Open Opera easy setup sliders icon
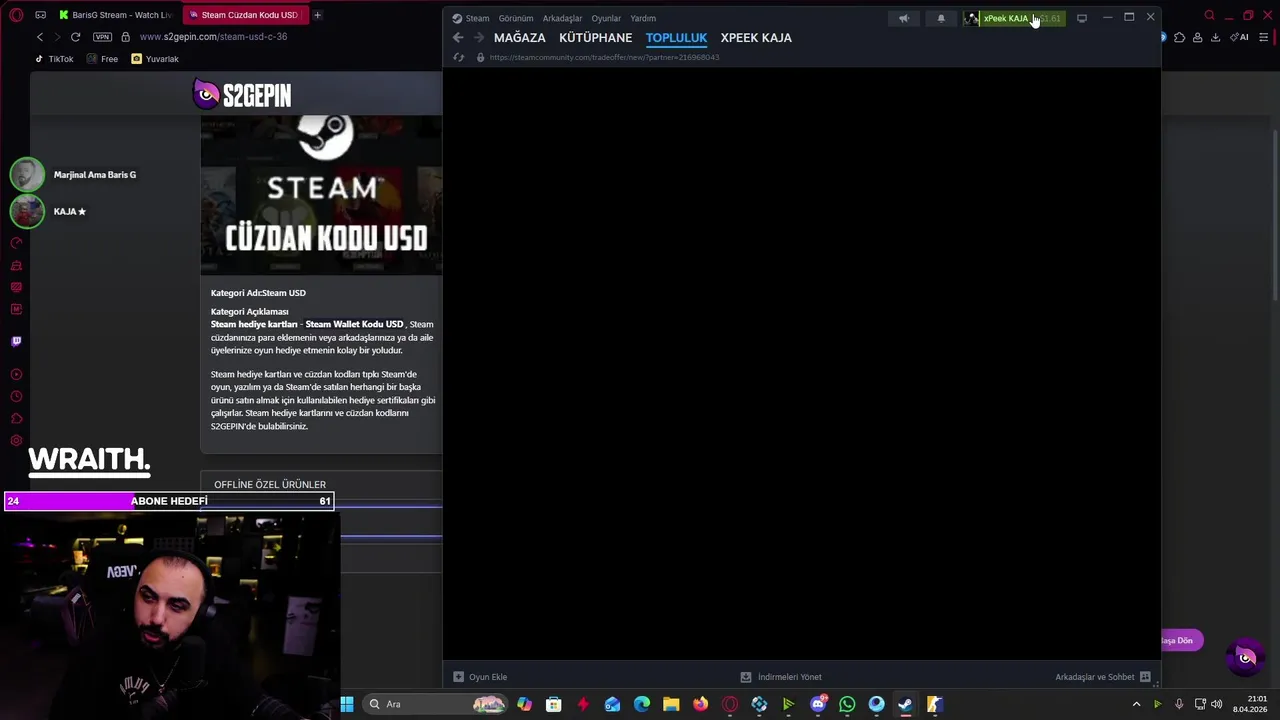 click(1264, 37)
